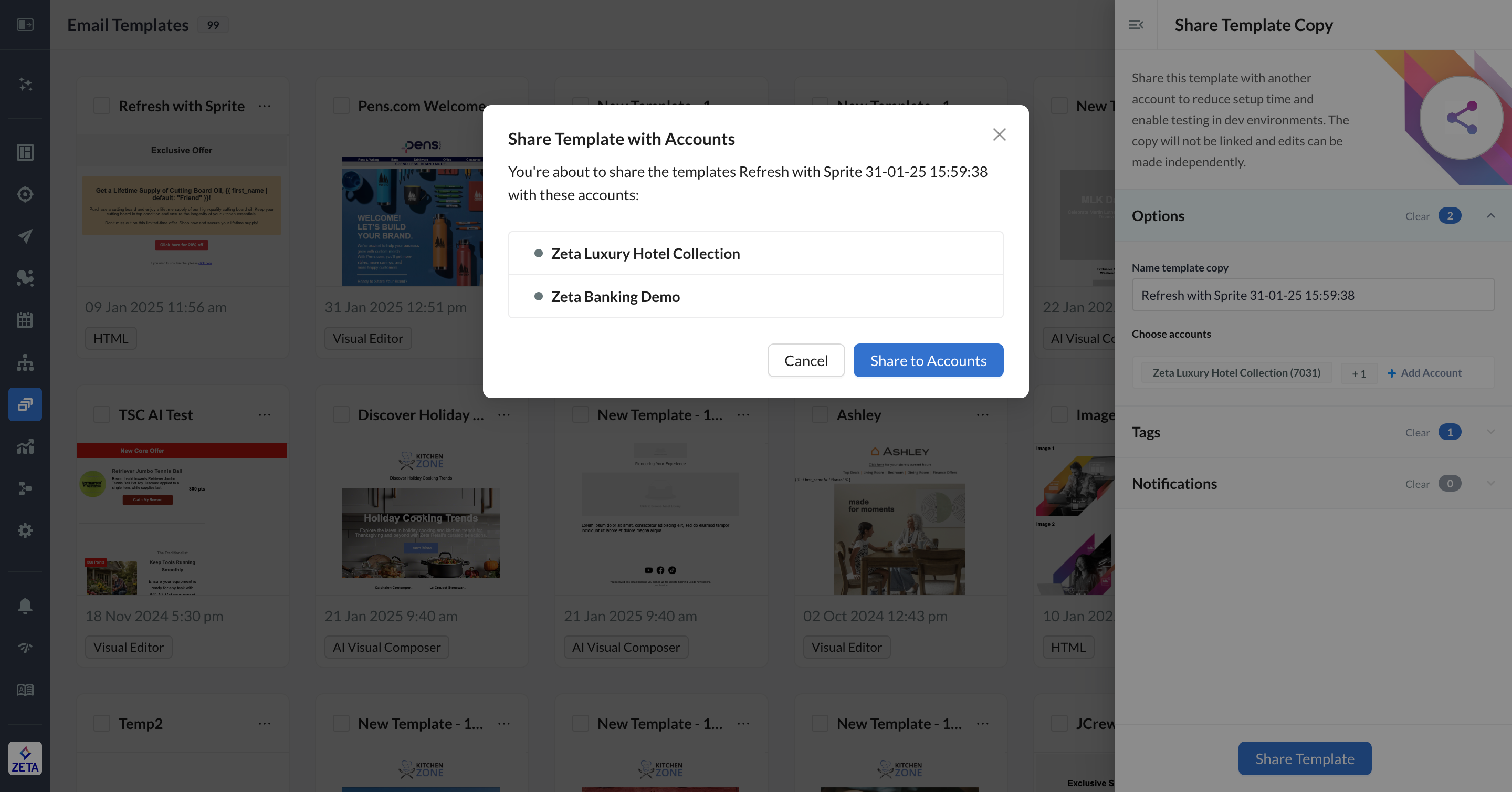Click the share icon in panel banner
The height and width of the screenshot is (792, 1512).
(1462, 118)
